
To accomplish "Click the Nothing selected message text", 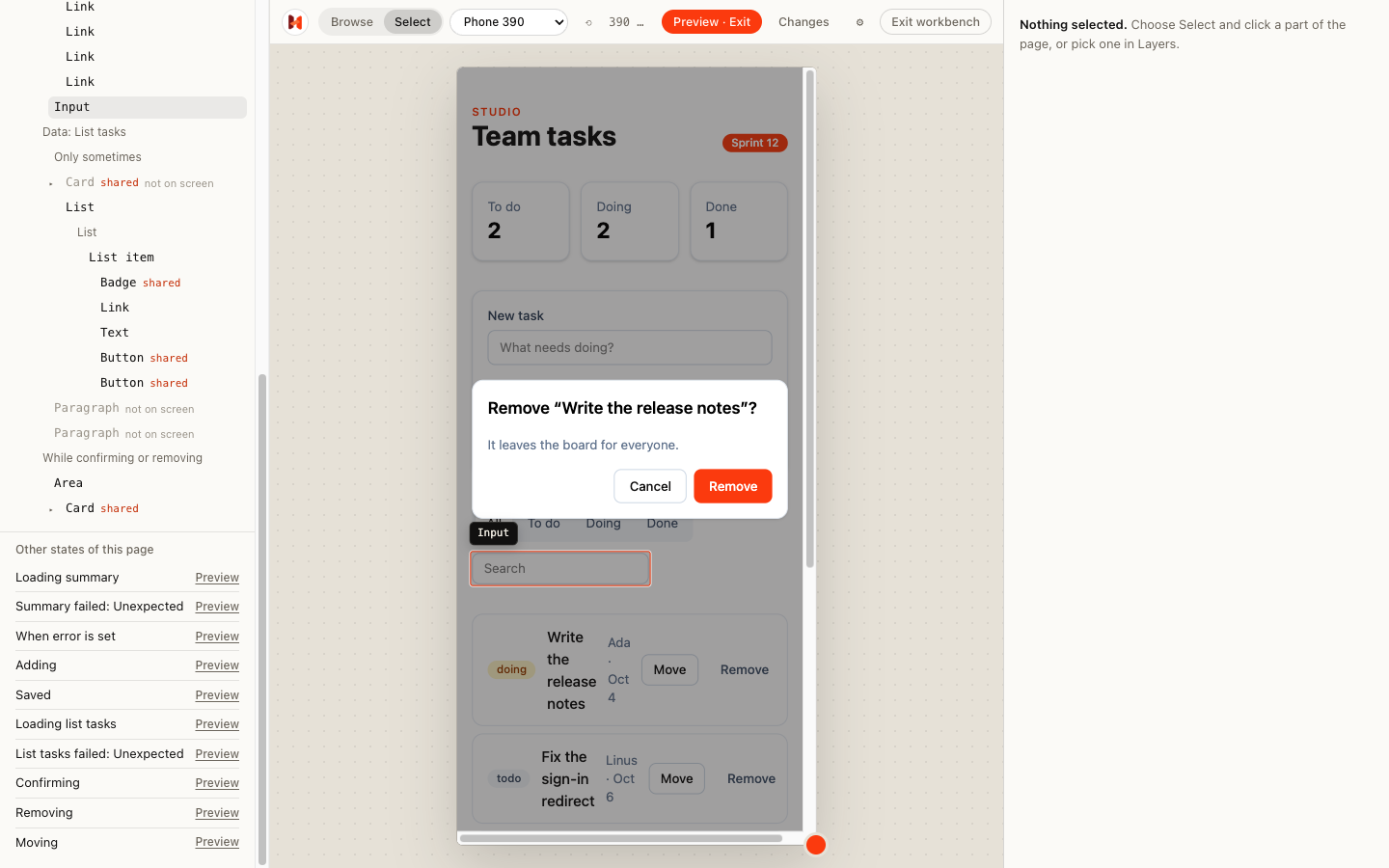I will coord(1183,35).
